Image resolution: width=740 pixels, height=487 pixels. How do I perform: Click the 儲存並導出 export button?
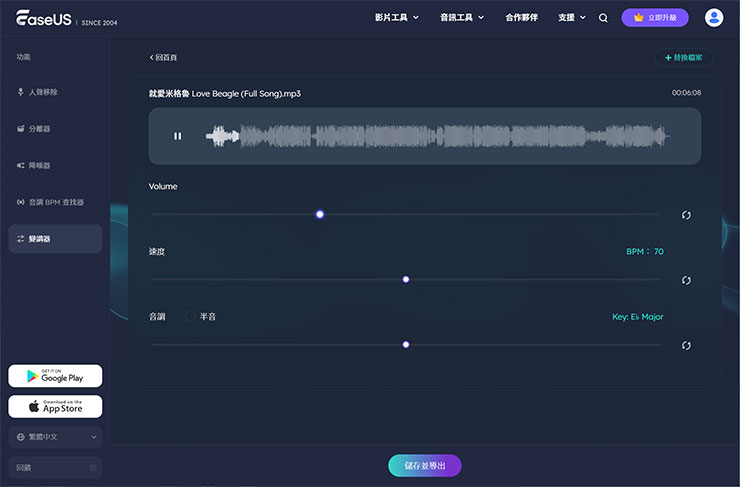tap(424, 465)
